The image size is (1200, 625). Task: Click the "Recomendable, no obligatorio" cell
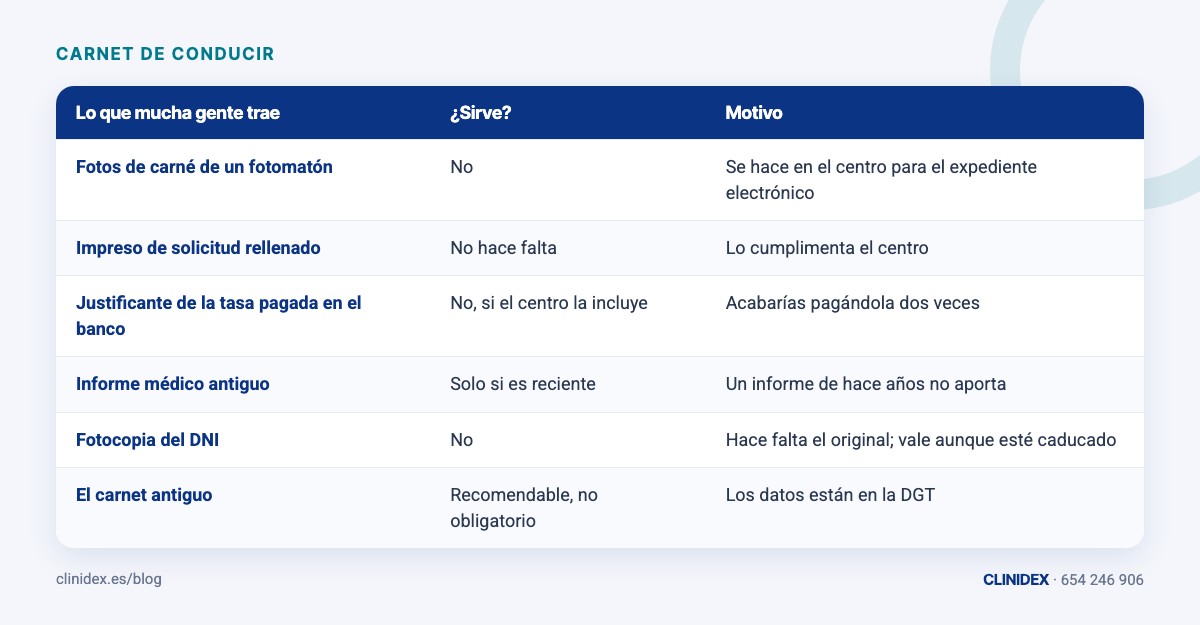tap(524, 508)
